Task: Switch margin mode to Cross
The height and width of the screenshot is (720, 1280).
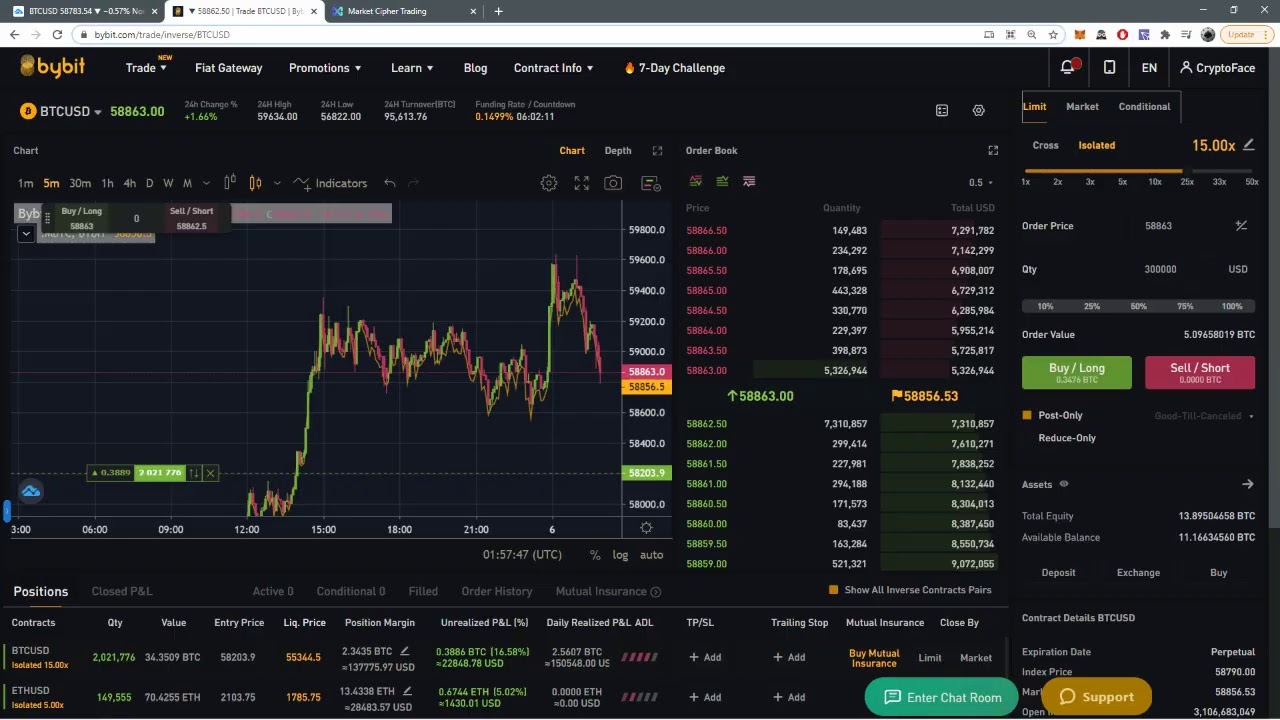Action: coord(1045,145)
